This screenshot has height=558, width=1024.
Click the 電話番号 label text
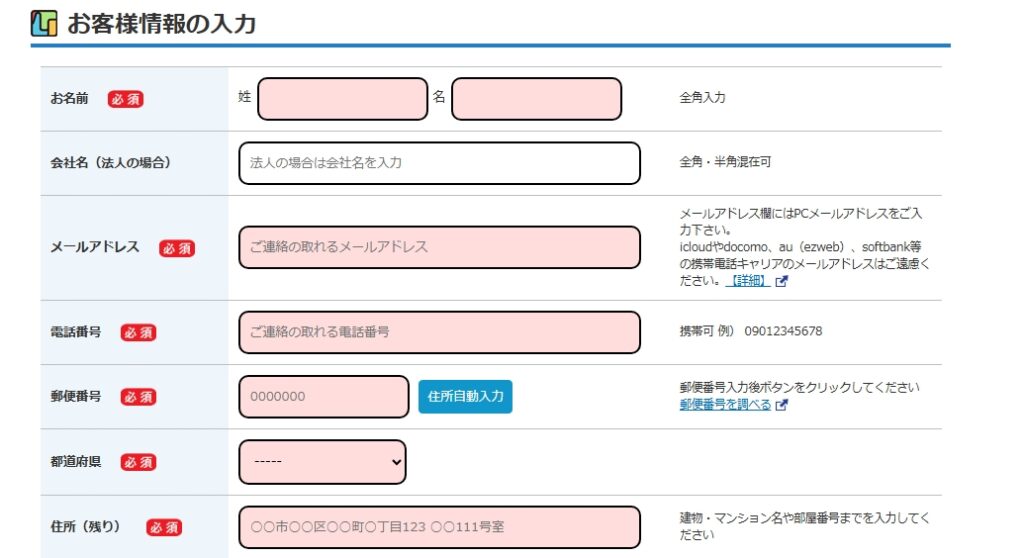point(76,332)
